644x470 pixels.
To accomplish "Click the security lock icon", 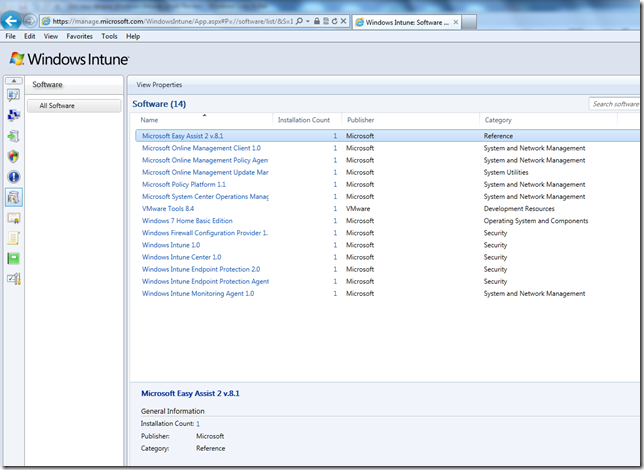I will (317, 21).
